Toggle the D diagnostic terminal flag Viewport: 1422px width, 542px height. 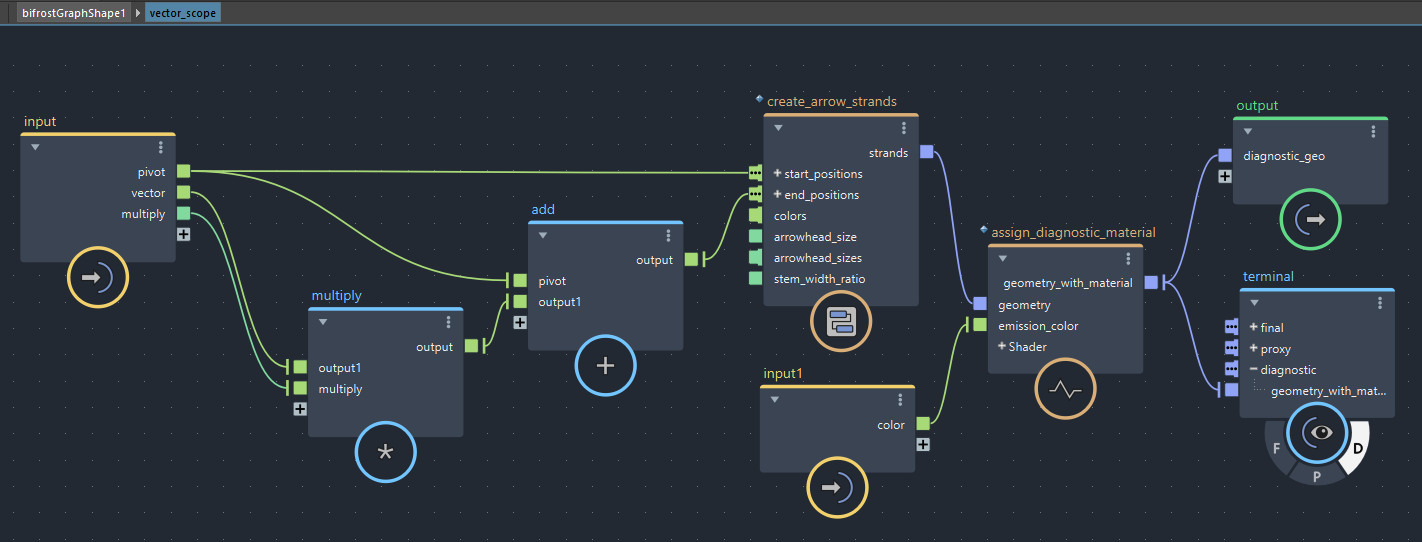tap(1357, 447)
